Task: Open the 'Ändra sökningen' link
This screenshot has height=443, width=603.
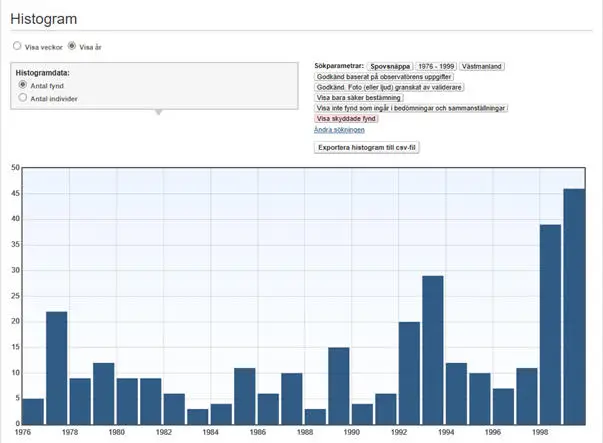Action: tap(339, 130)
